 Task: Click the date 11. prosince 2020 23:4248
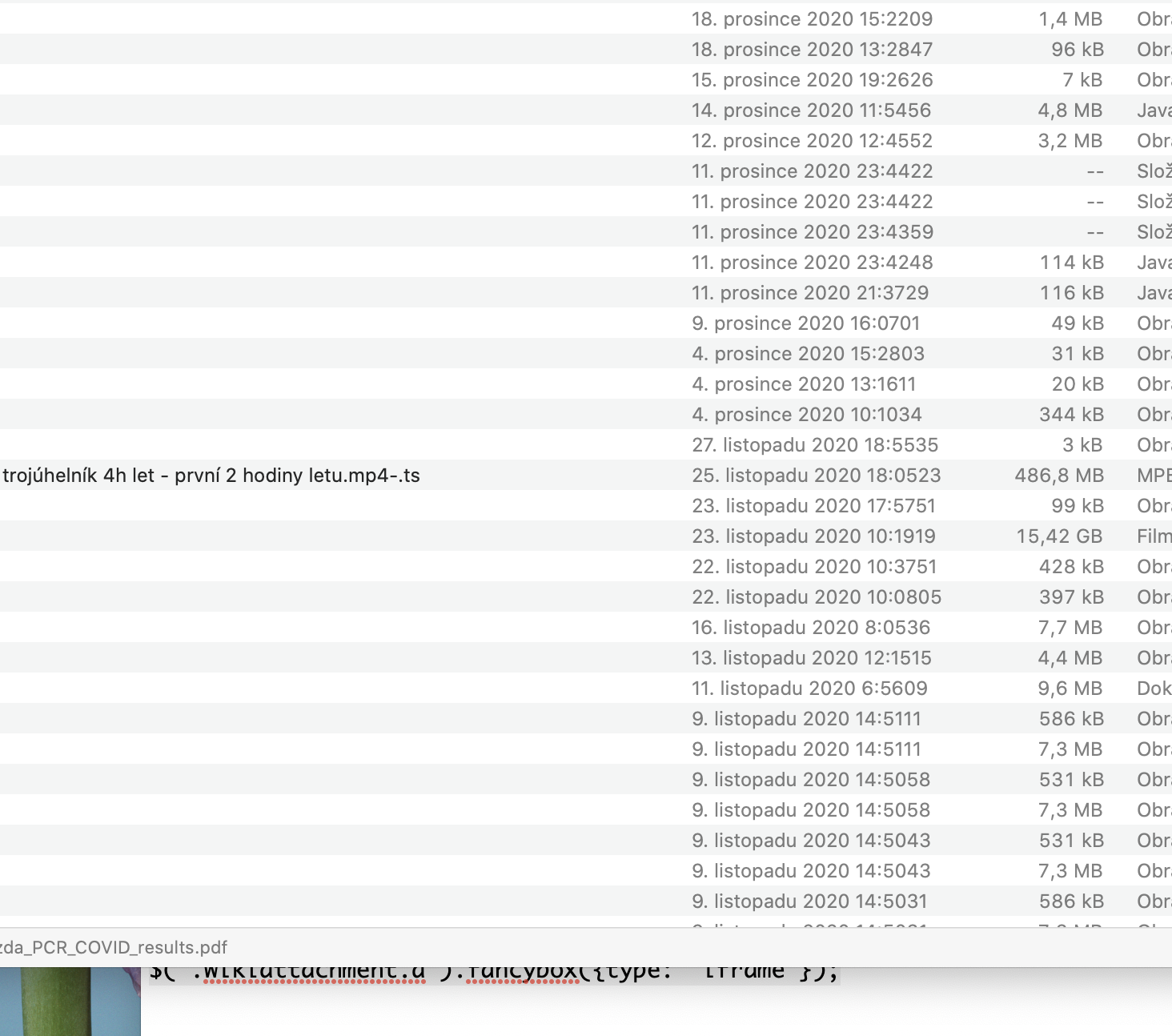(813, 263)
